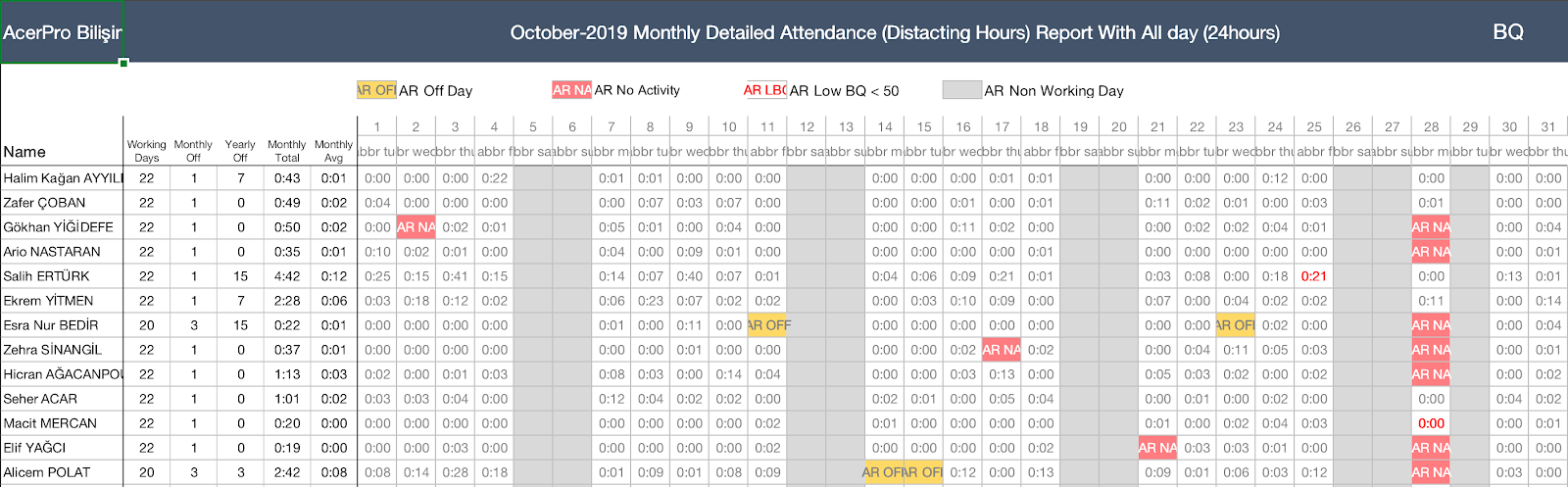Click the October-2019 report title banner
This screenshot has width=1568, height=487.
coord(894,32)
